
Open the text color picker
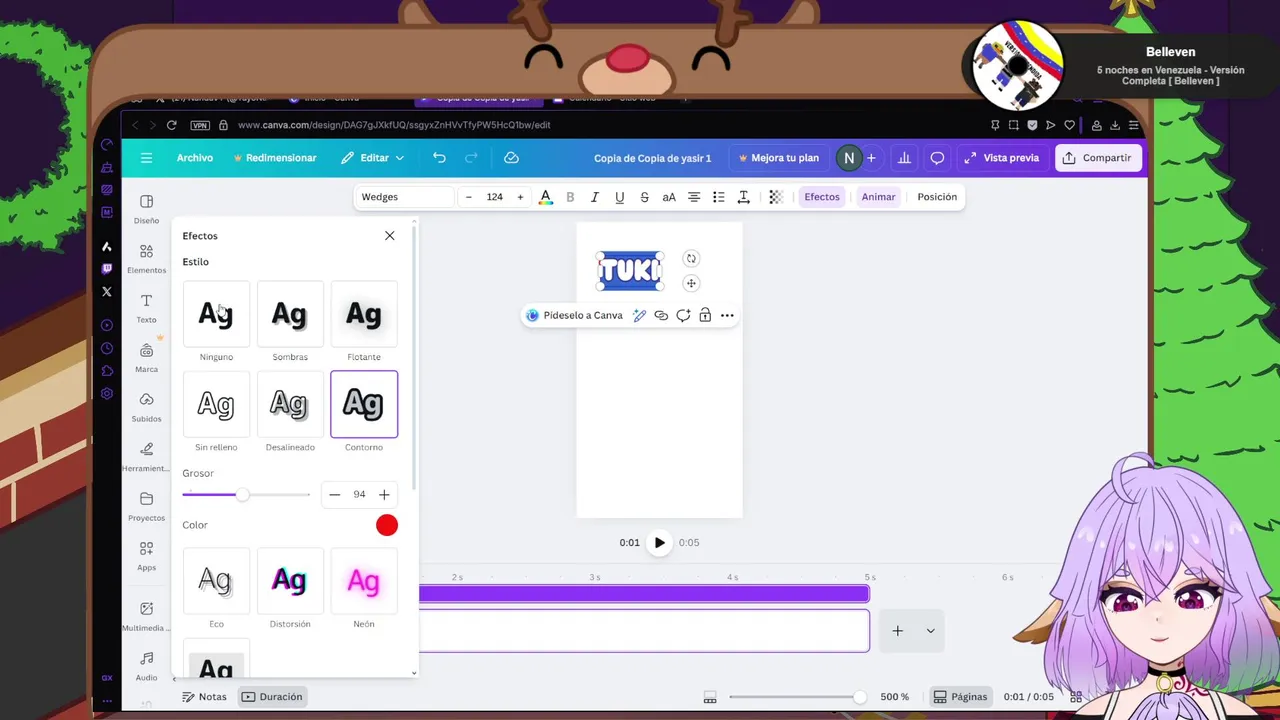545,197
